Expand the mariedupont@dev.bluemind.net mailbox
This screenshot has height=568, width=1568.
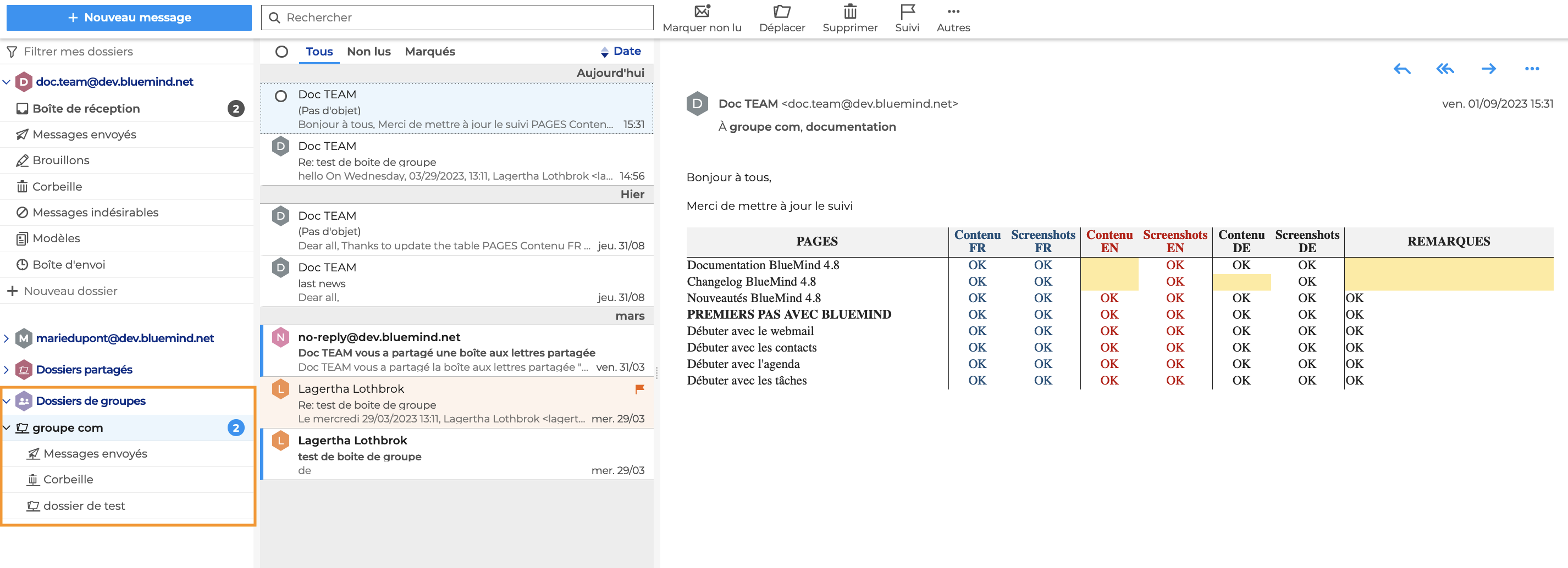click(x=7, y=338)
